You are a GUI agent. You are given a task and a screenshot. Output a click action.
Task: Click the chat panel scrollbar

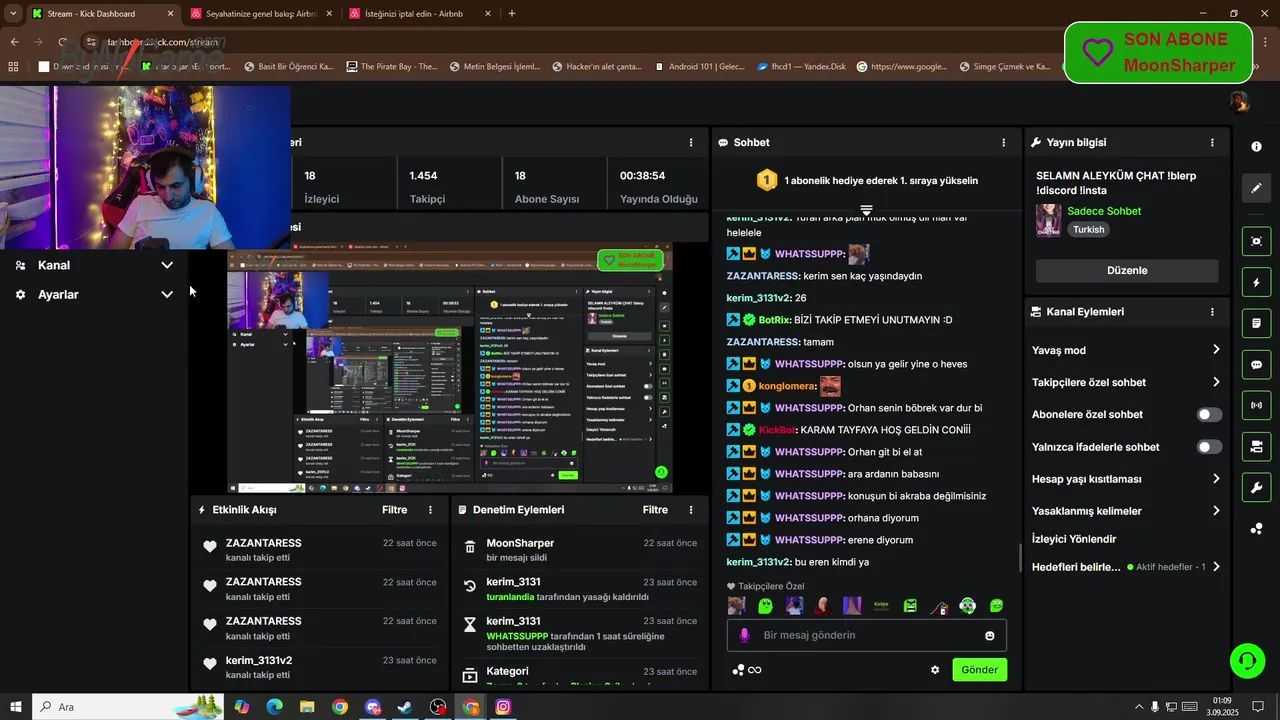[1020, 557]
